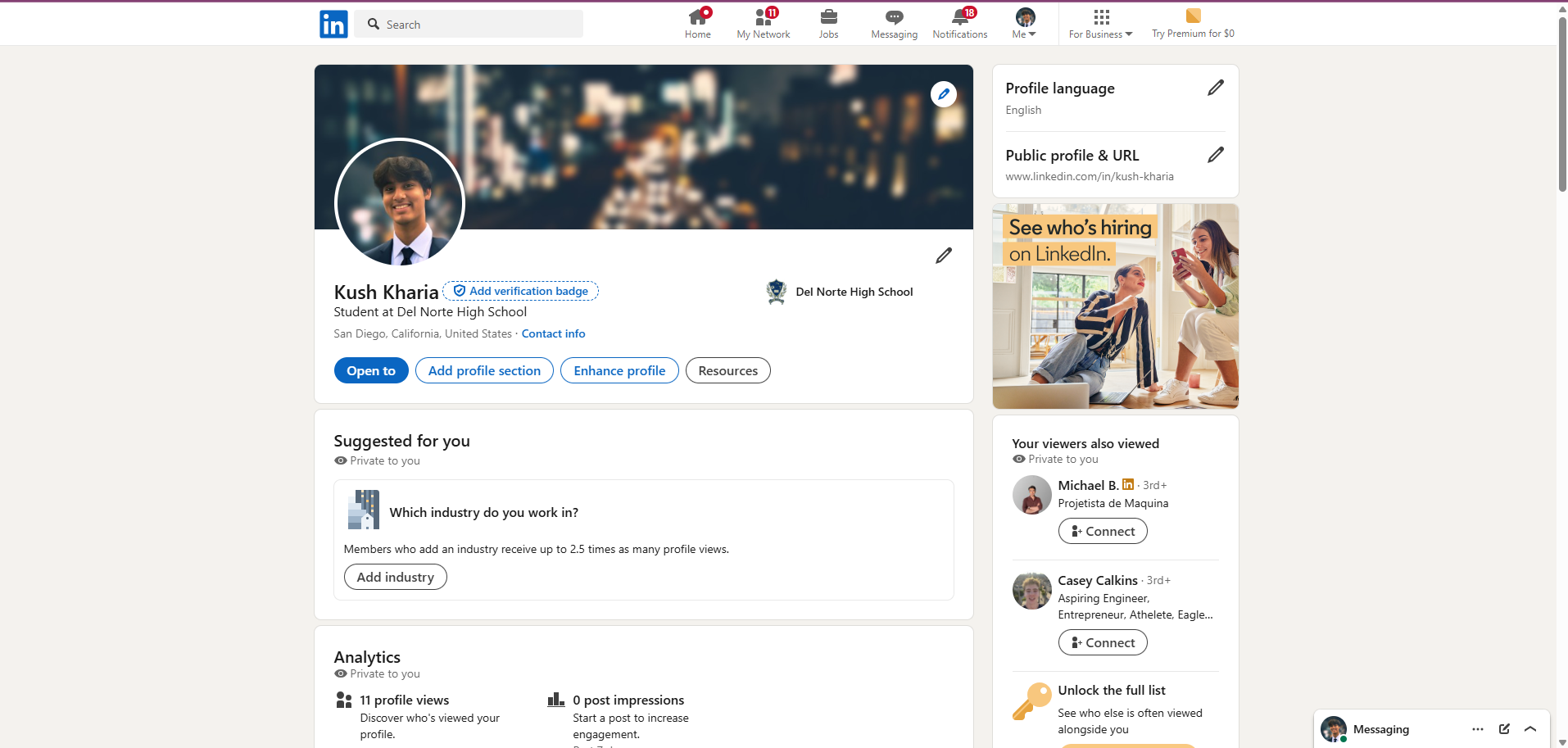Viewport: 1568px width, 748px height.
Task: Expand the messaging panel chevron
Action: click(1530, 729)
